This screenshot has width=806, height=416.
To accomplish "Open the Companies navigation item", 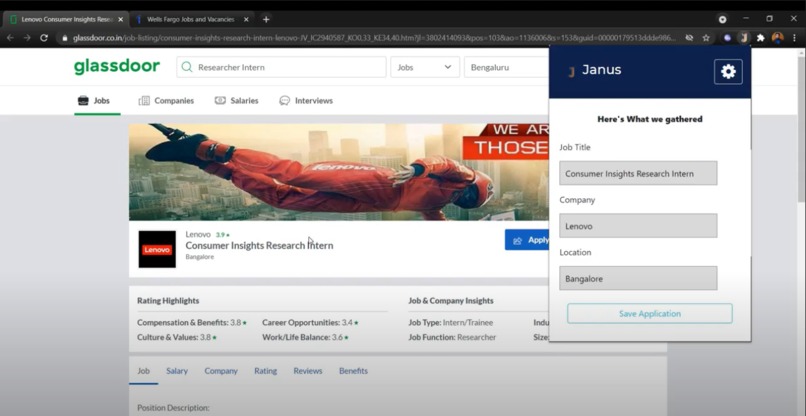I will pyautogui.click(x=166, y=101).
